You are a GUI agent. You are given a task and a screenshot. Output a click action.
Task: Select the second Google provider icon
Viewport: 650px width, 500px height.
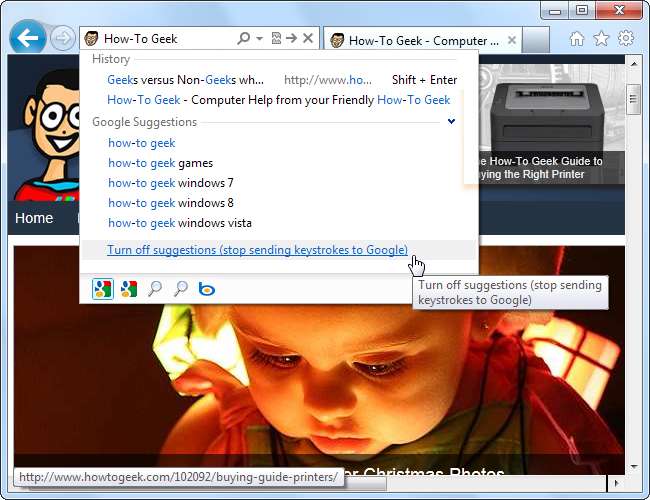click(x=129, y=289)
